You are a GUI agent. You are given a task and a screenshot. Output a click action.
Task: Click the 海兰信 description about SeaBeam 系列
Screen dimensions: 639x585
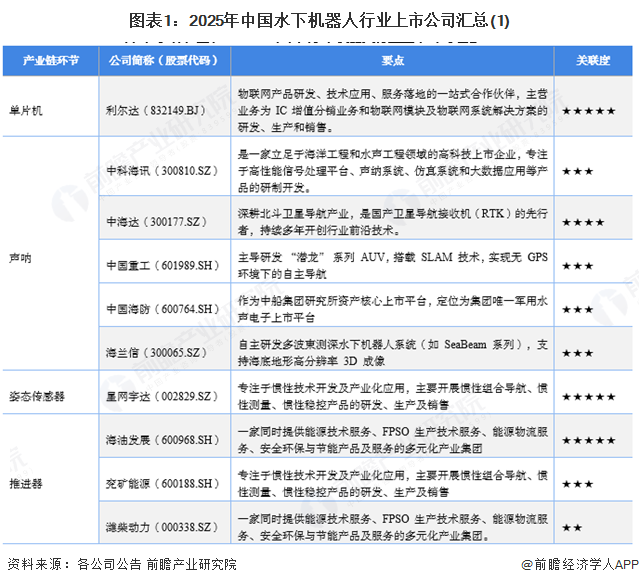tap(392, 353)
